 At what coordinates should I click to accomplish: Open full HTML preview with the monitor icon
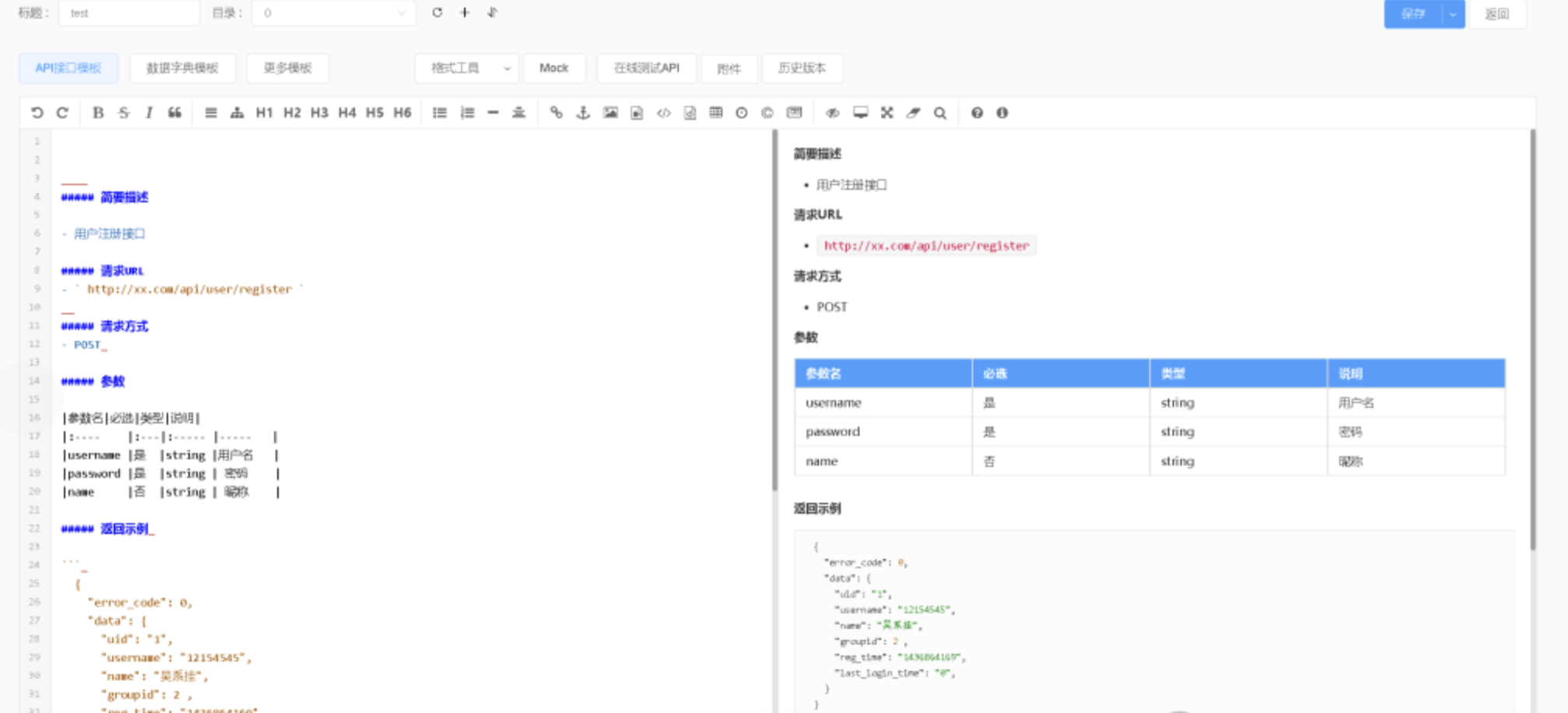(x=860, y=113)
